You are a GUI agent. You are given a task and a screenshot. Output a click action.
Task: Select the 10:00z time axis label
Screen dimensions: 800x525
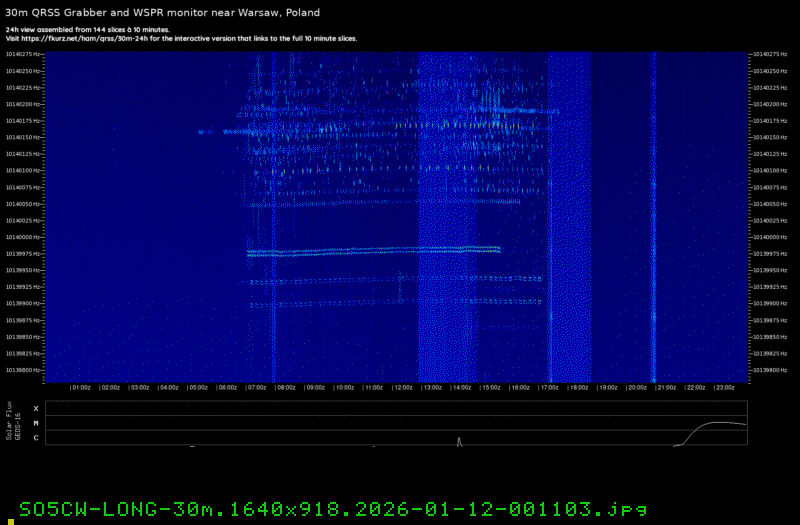click(344, 388)
